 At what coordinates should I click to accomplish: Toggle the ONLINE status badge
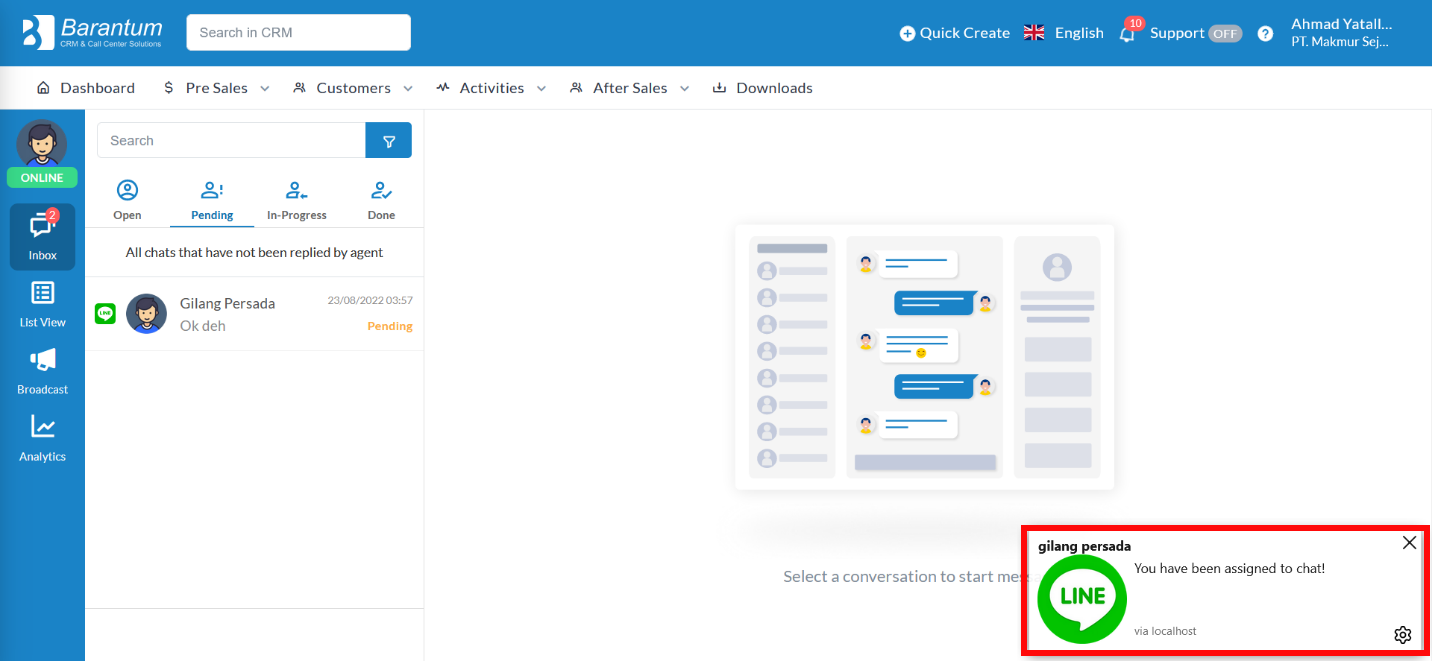42,178
